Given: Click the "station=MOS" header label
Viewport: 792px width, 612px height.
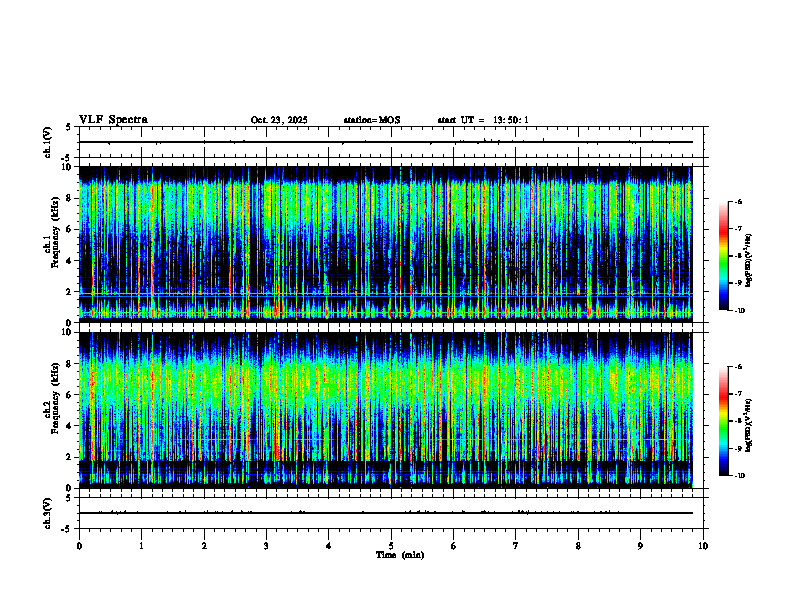Looking at the screenshot, I should (x=372, y=120).
